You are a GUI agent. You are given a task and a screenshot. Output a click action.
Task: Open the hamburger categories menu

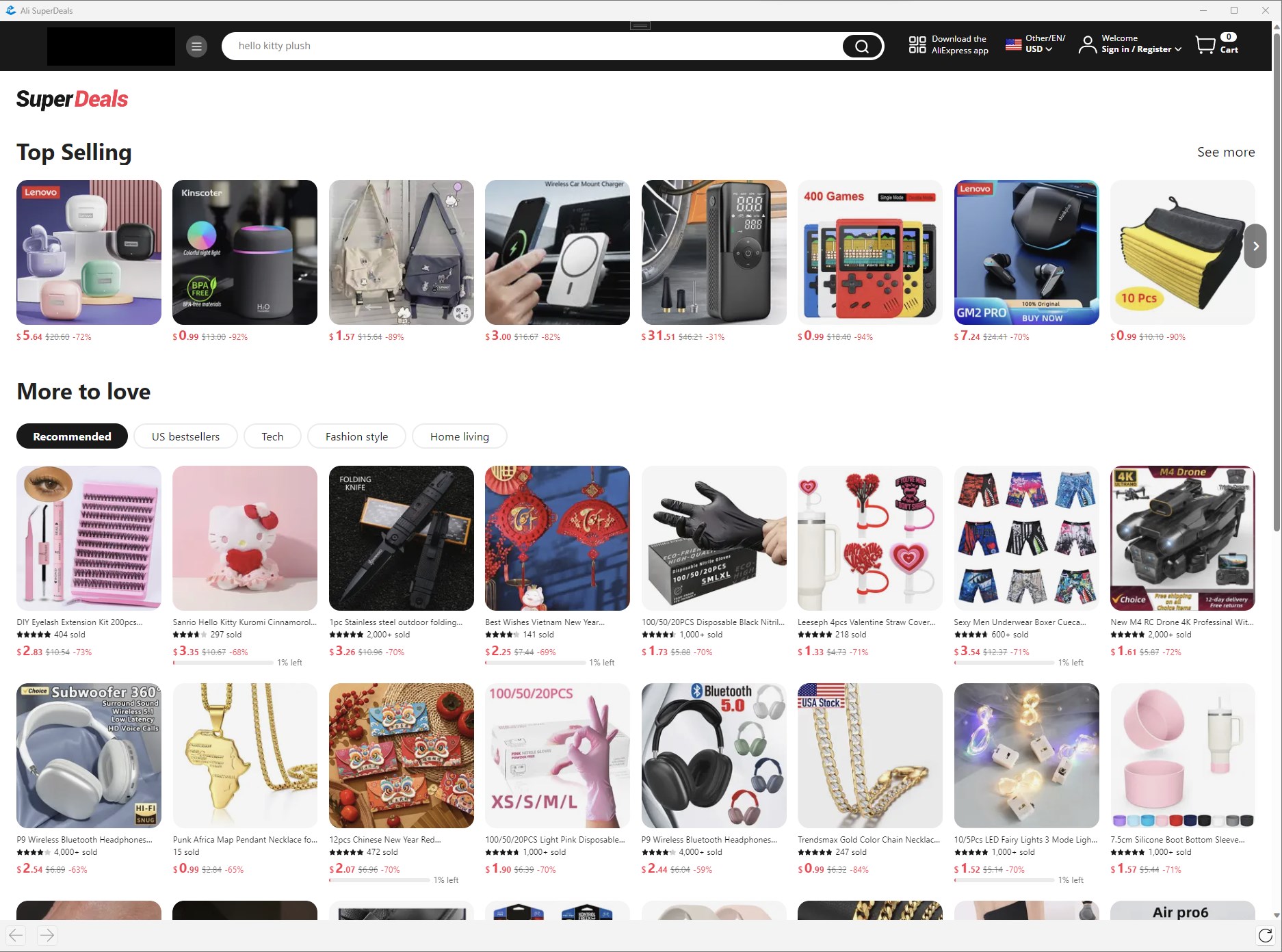click(x=196, y=47)
